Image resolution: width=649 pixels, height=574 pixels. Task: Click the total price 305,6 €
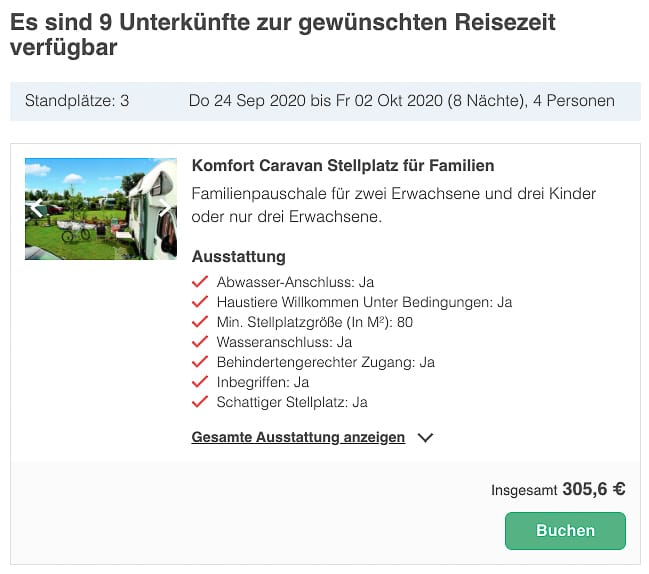coord(593,489)
